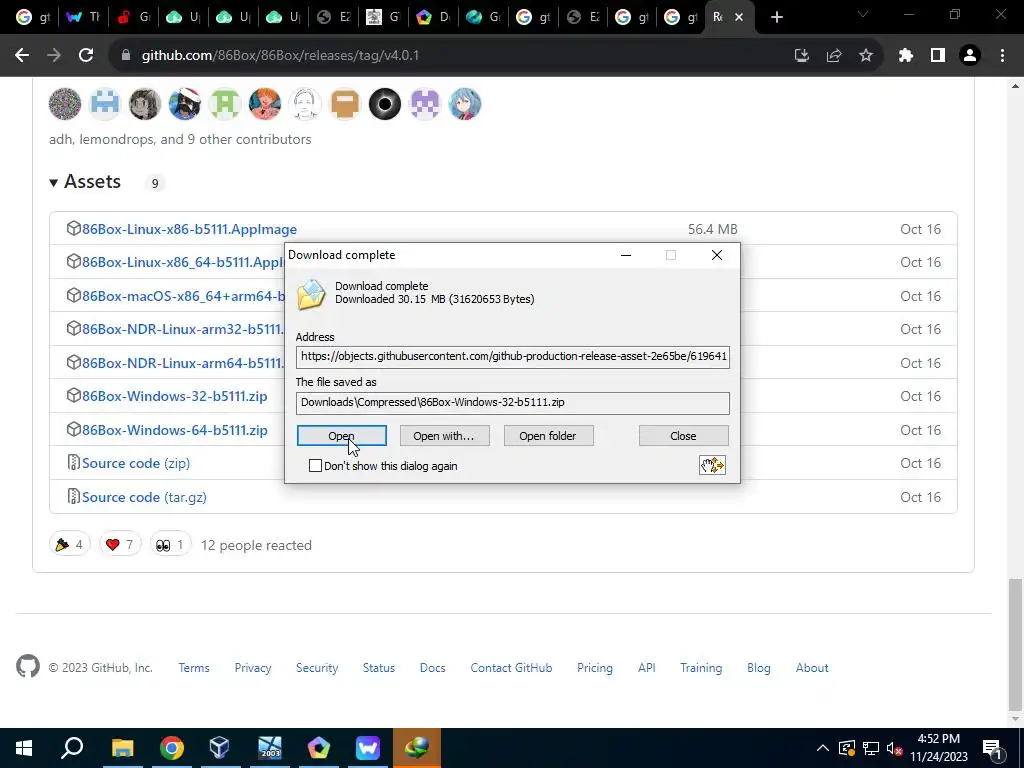The width and height of the screenshot is (1024, 768).
Task: Share this page using the share icon
Action: (833, 56)
